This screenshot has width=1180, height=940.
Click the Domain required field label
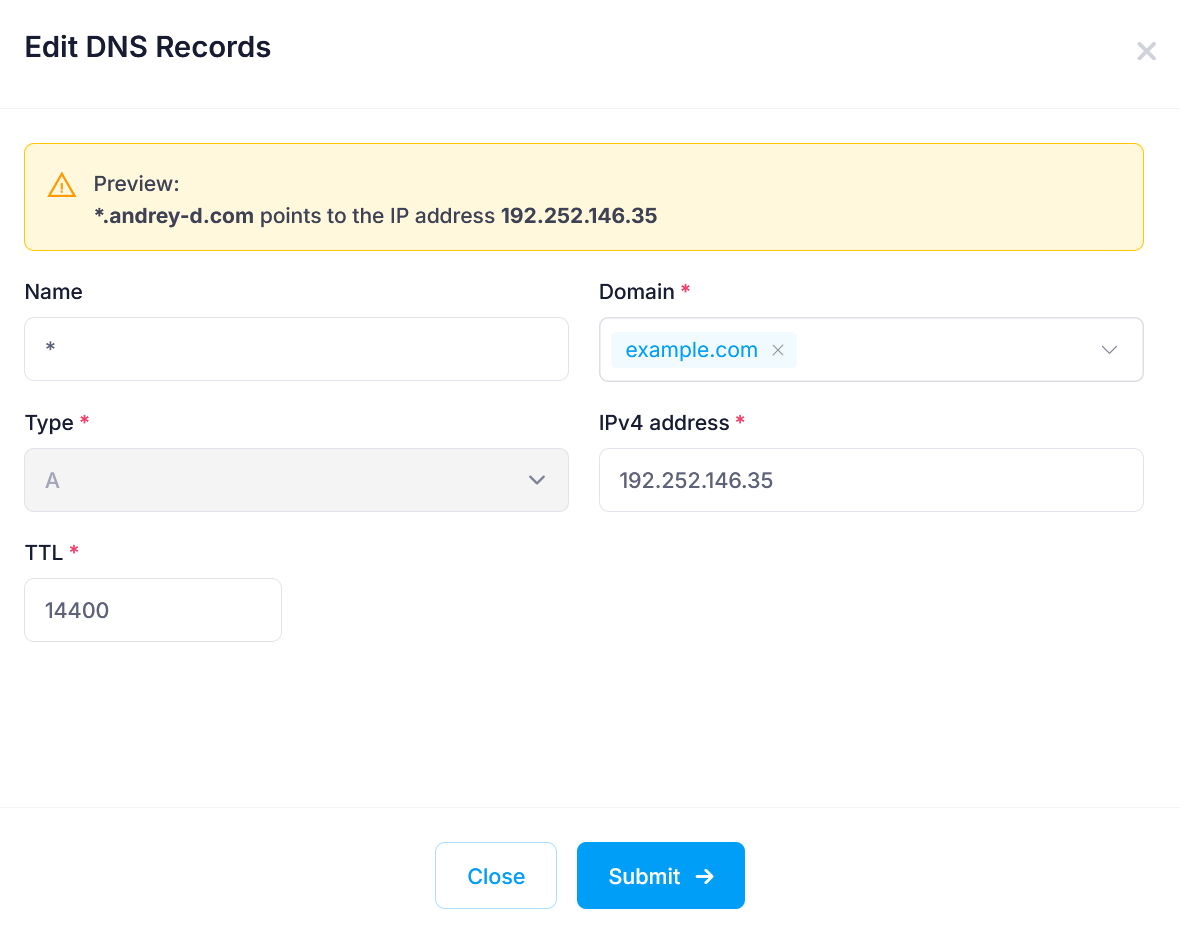[637, 291]
